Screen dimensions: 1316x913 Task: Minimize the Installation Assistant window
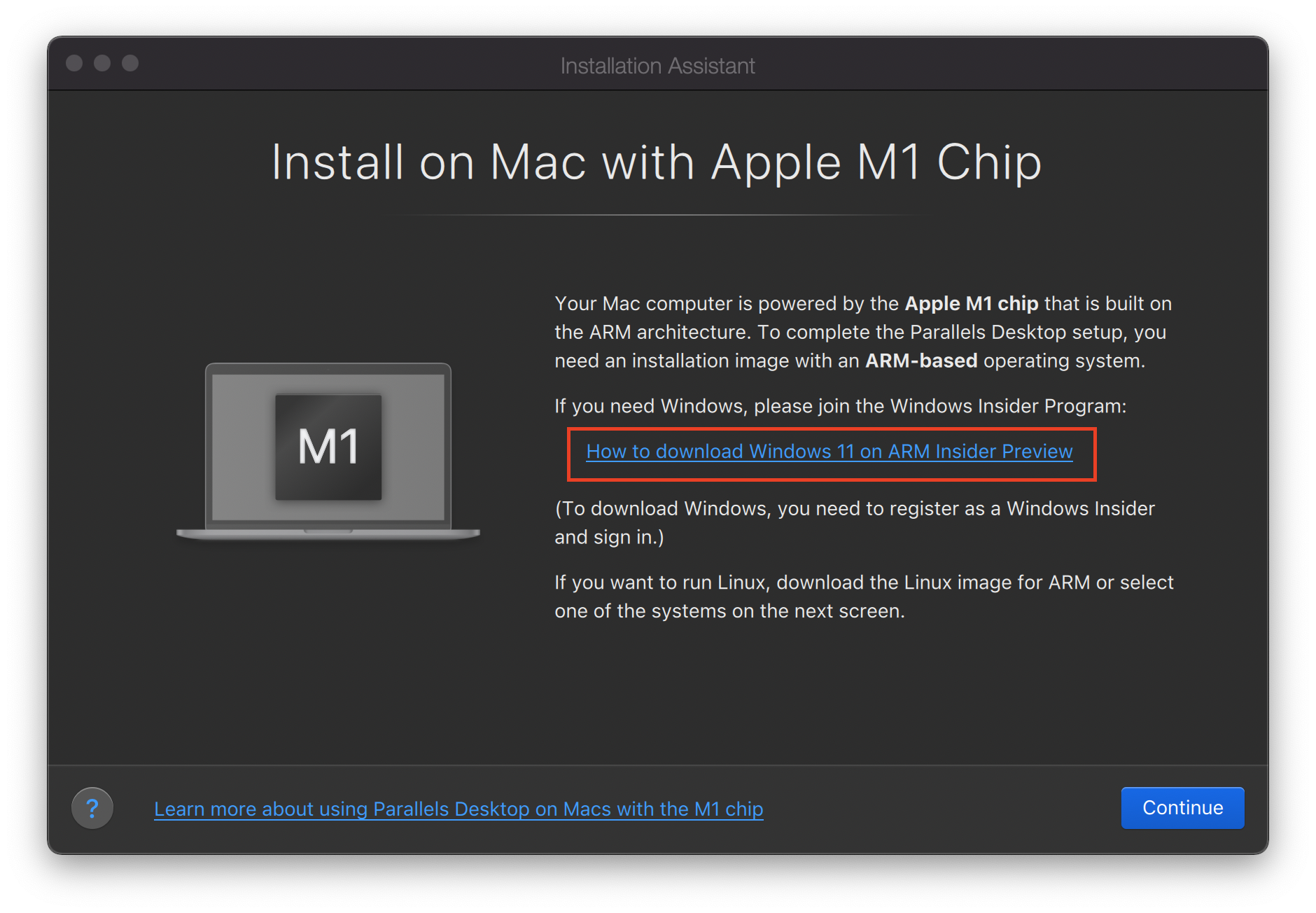[102, 63]
